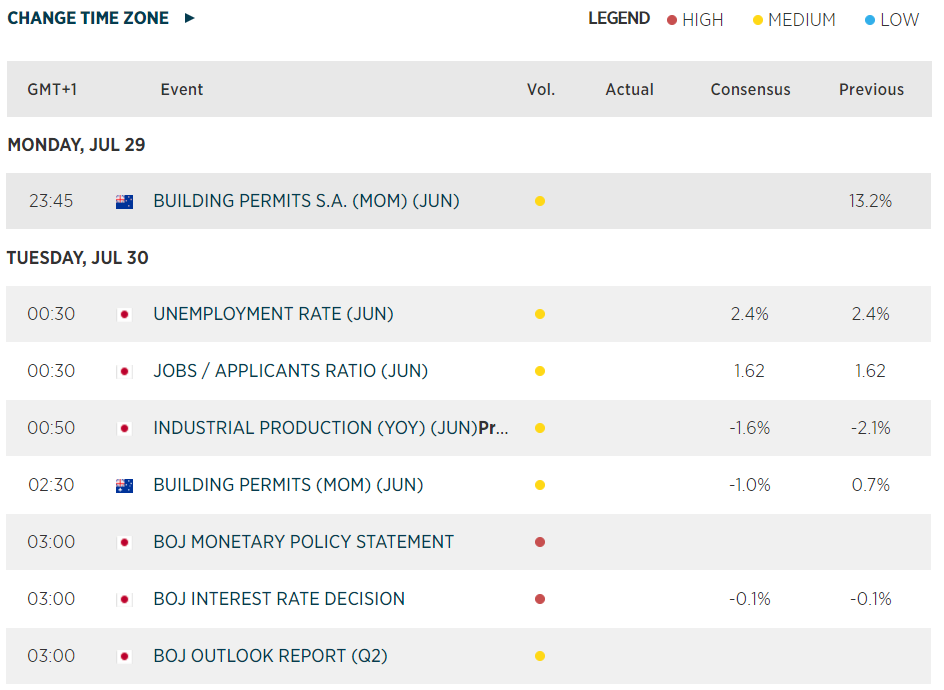This screenshot has height=690, width=944.
Task: Click the GMT+1 column header
Action: 53,89
